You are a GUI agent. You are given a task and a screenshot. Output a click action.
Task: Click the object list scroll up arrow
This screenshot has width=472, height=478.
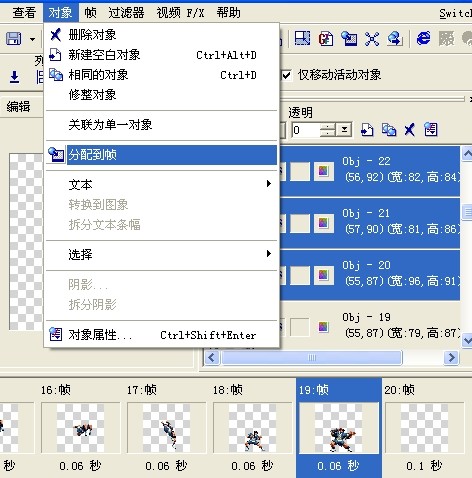click(467, 154)
